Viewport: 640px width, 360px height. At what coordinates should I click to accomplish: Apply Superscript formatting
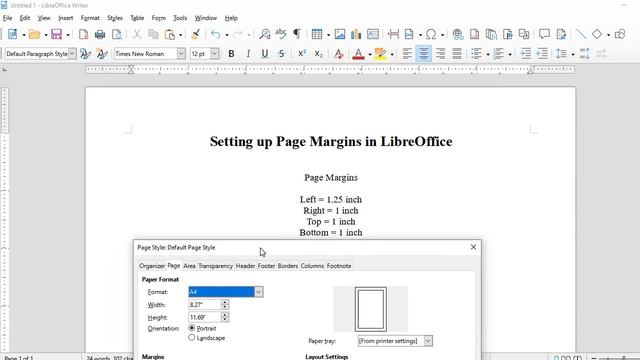pyautogui.click(x=302, y=54)
